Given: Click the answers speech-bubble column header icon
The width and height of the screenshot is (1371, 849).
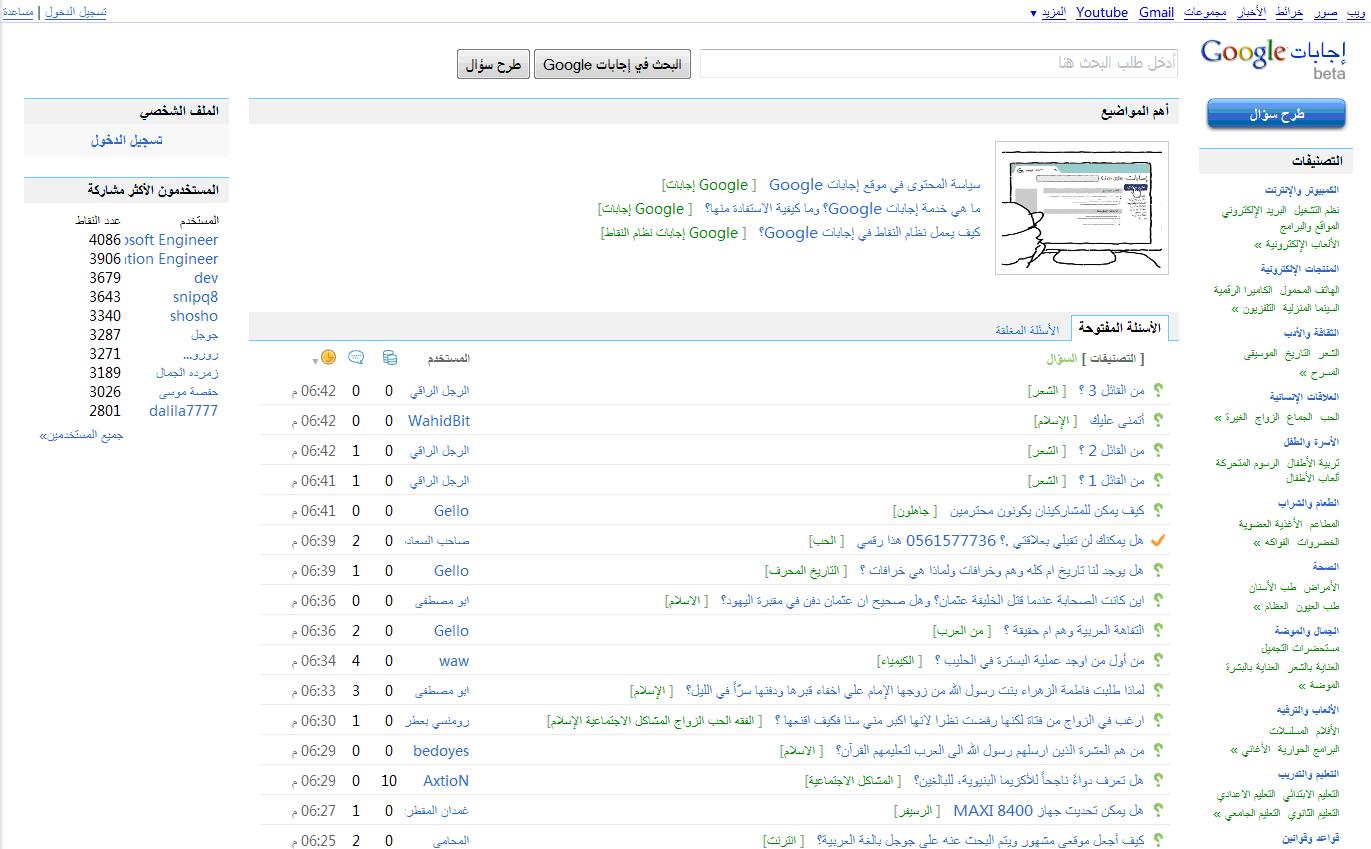Looking at the screenshot, I should pos(356,358).
